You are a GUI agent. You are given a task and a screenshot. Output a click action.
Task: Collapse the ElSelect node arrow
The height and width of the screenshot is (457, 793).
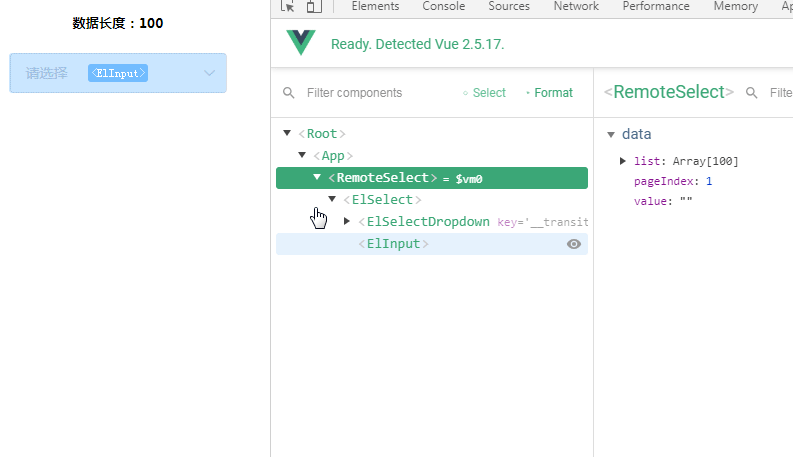[332, 199]
